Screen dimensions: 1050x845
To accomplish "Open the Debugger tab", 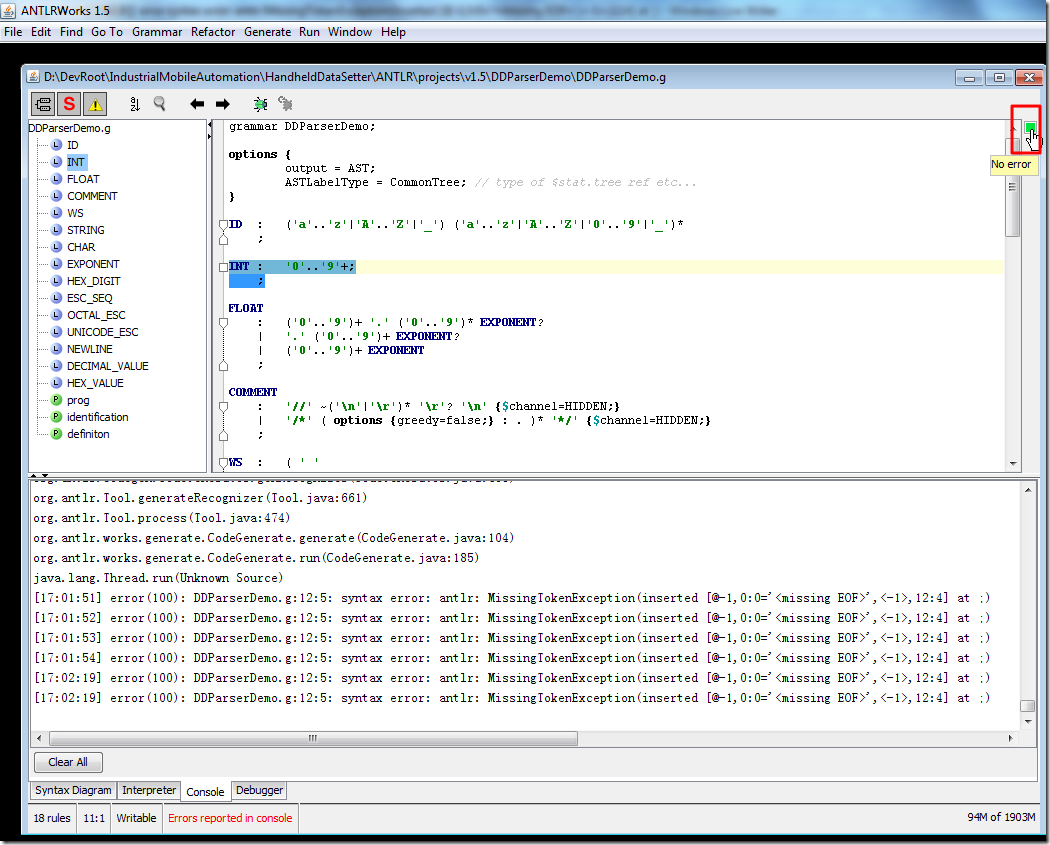I will click(x=259, y=790).
